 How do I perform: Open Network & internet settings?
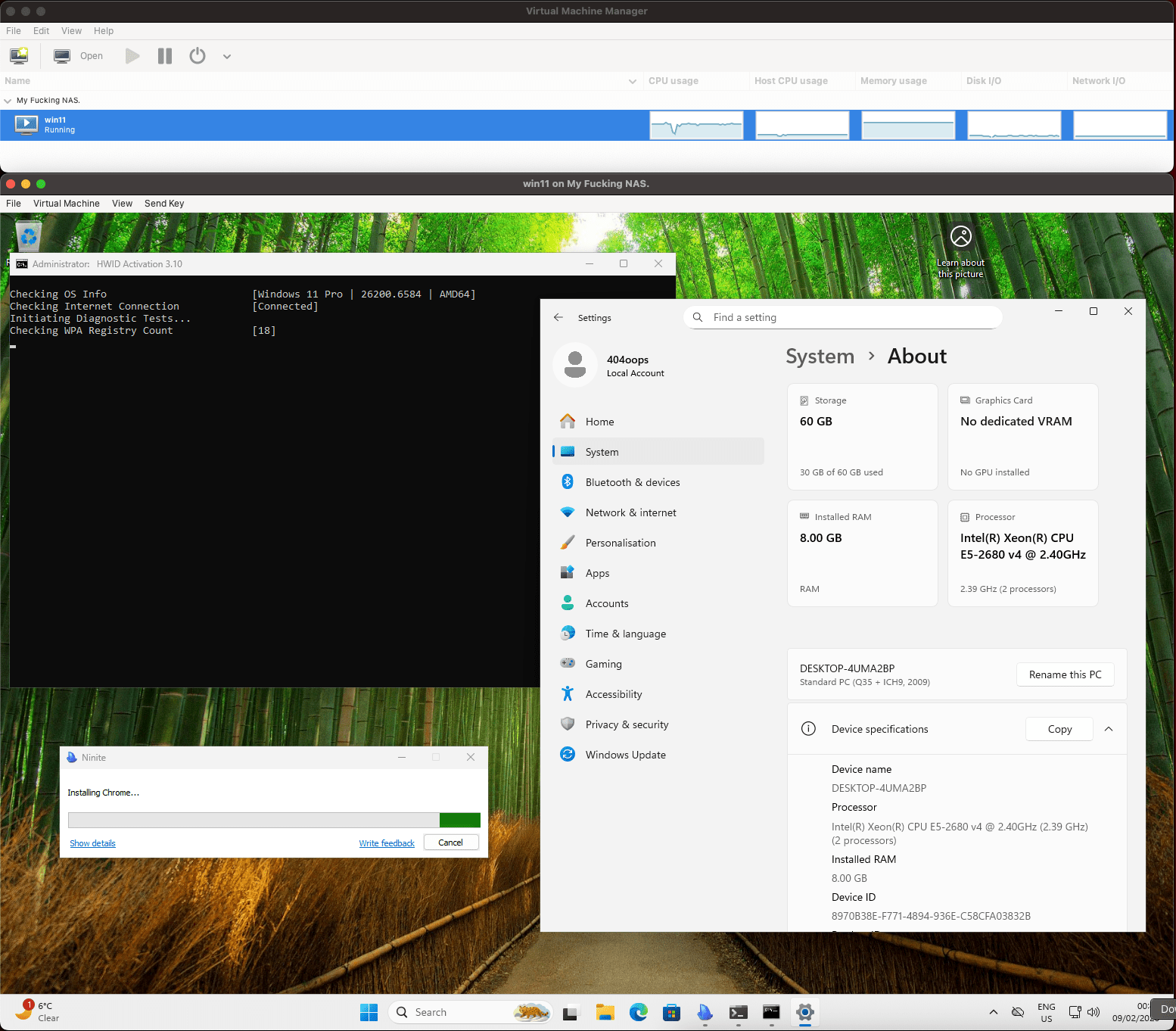(658, 512)
